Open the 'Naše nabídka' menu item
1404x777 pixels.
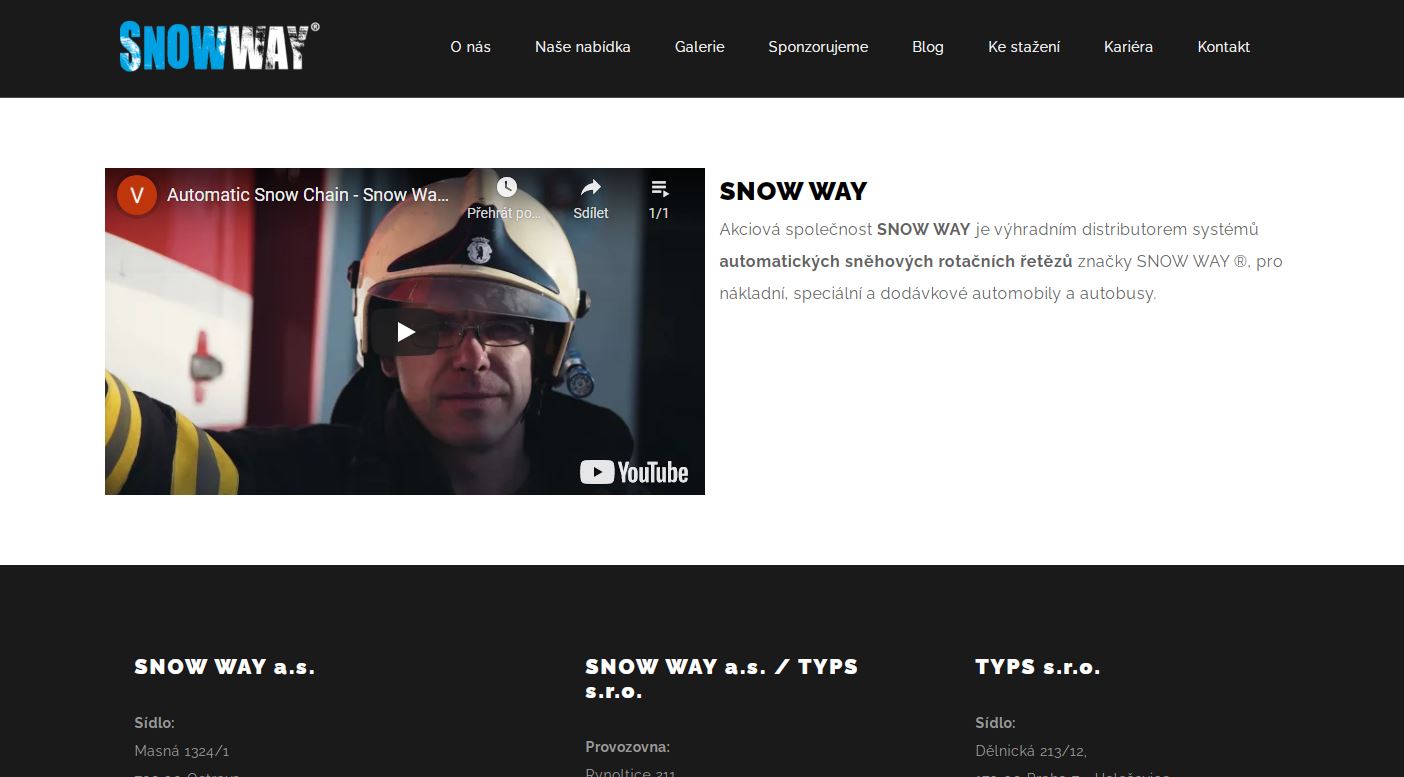tap(583, 47)
